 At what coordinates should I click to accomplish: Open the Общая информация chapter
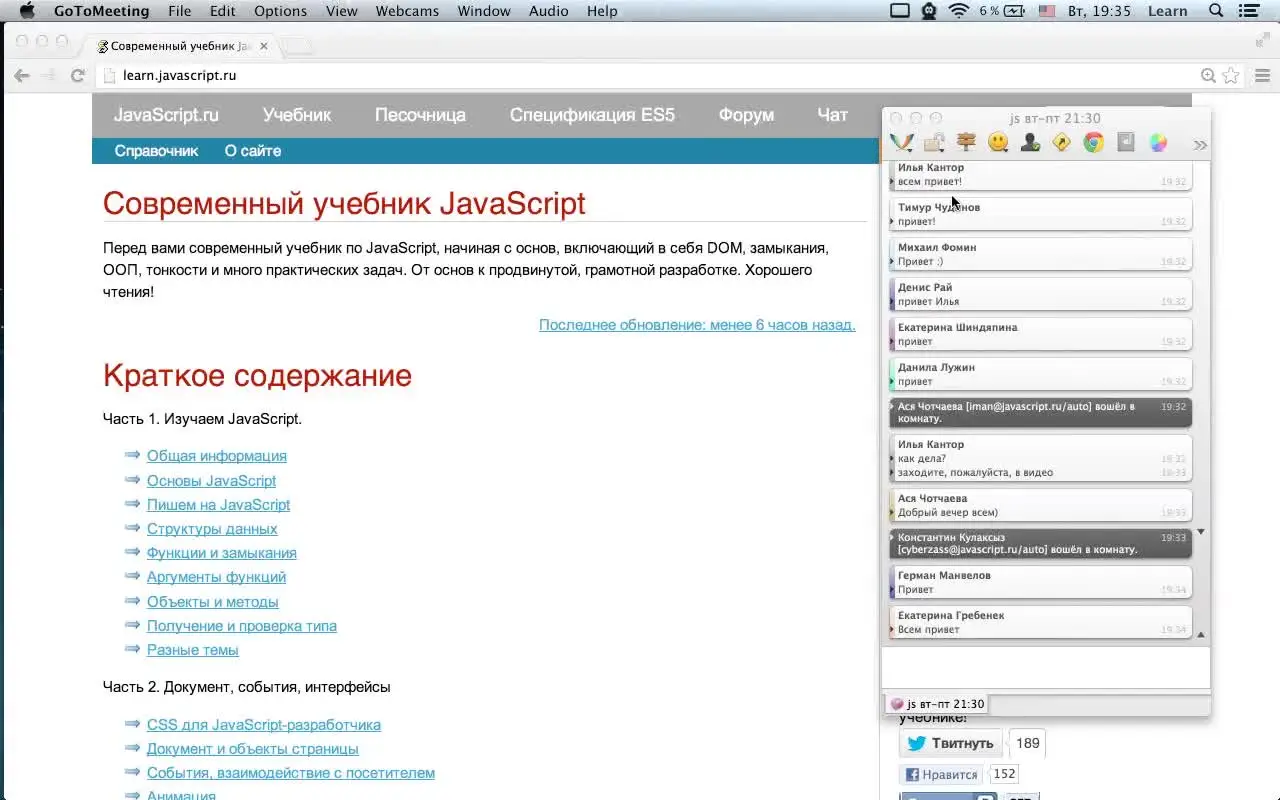(x=217, y=456)
